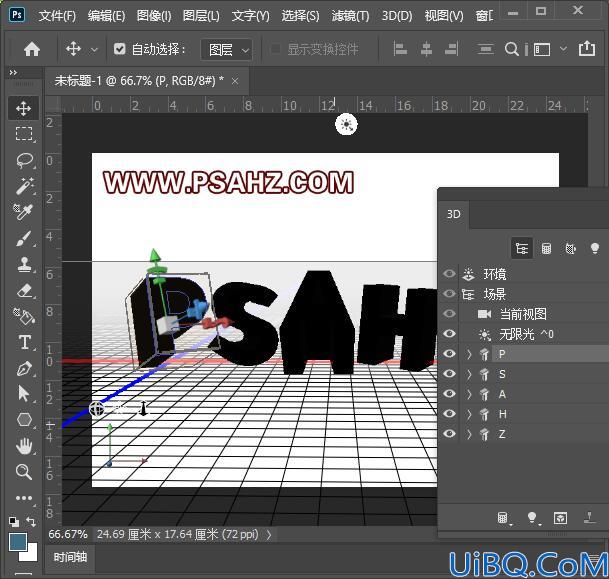Click the Home button in options bar

[x=32, y=49]
